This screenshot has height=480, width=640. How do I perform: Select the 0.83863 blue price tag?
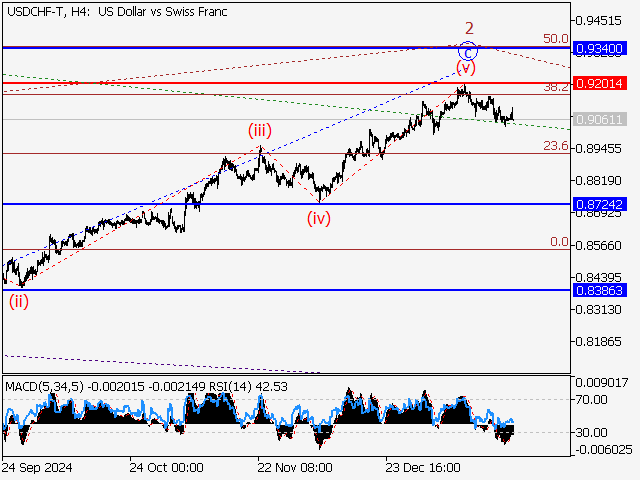coord(600,290)
